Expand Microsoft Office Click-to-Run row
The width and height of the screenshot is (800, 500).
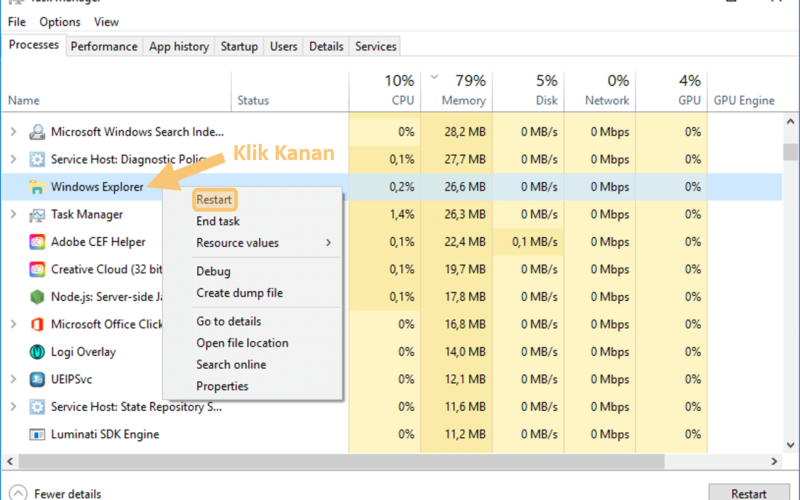13,324
